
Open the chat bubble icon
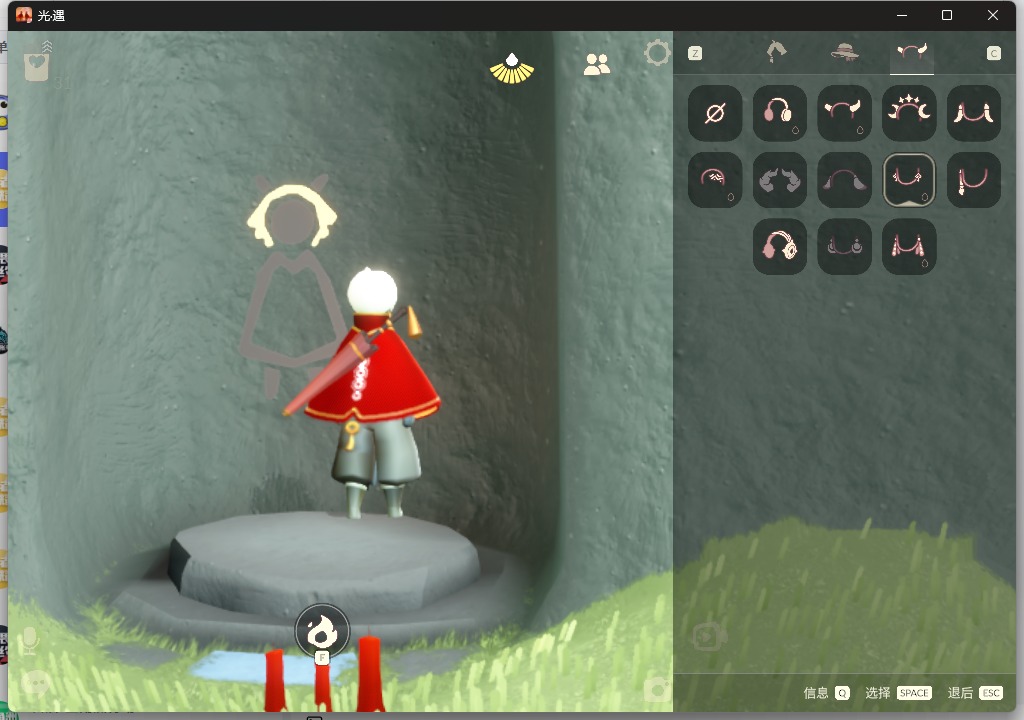coord(36,683)
